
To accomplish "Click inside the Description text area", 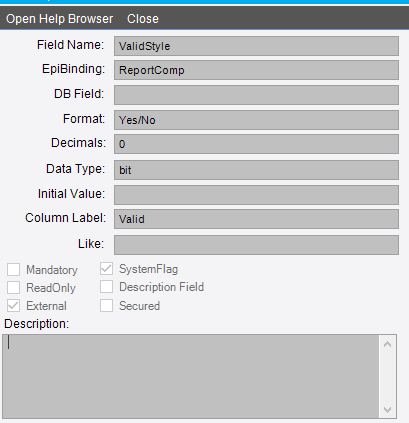I will [x=191, y=377].
